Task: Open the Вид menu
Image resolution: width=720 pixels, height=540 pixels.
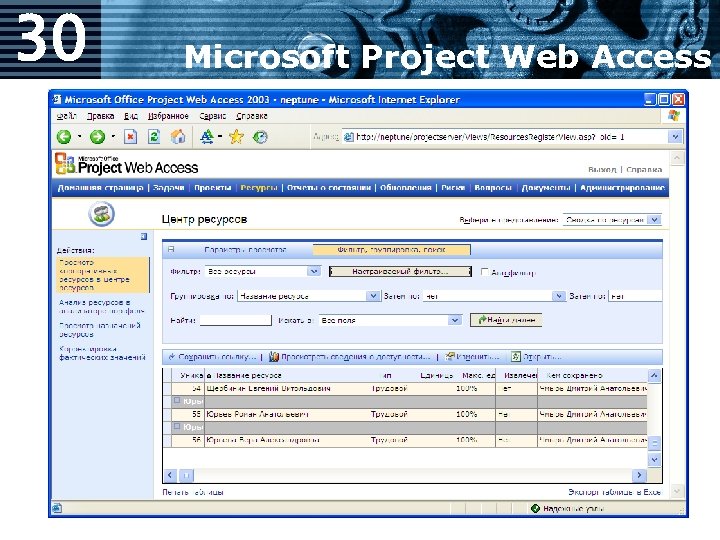Action: click(x=131, y=116)
